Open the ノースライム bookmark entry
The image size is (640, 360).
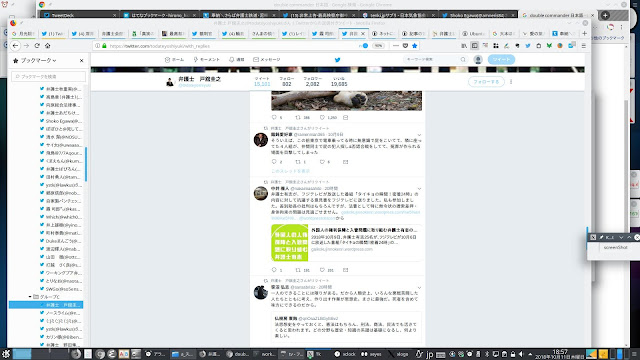tap(61, 313)
